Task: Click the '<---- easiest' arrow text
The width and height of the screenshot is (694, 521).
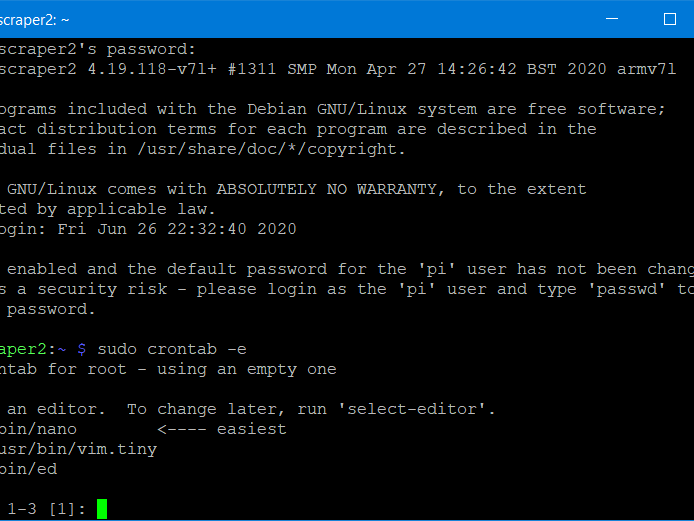Action: [x=222, y=429]
